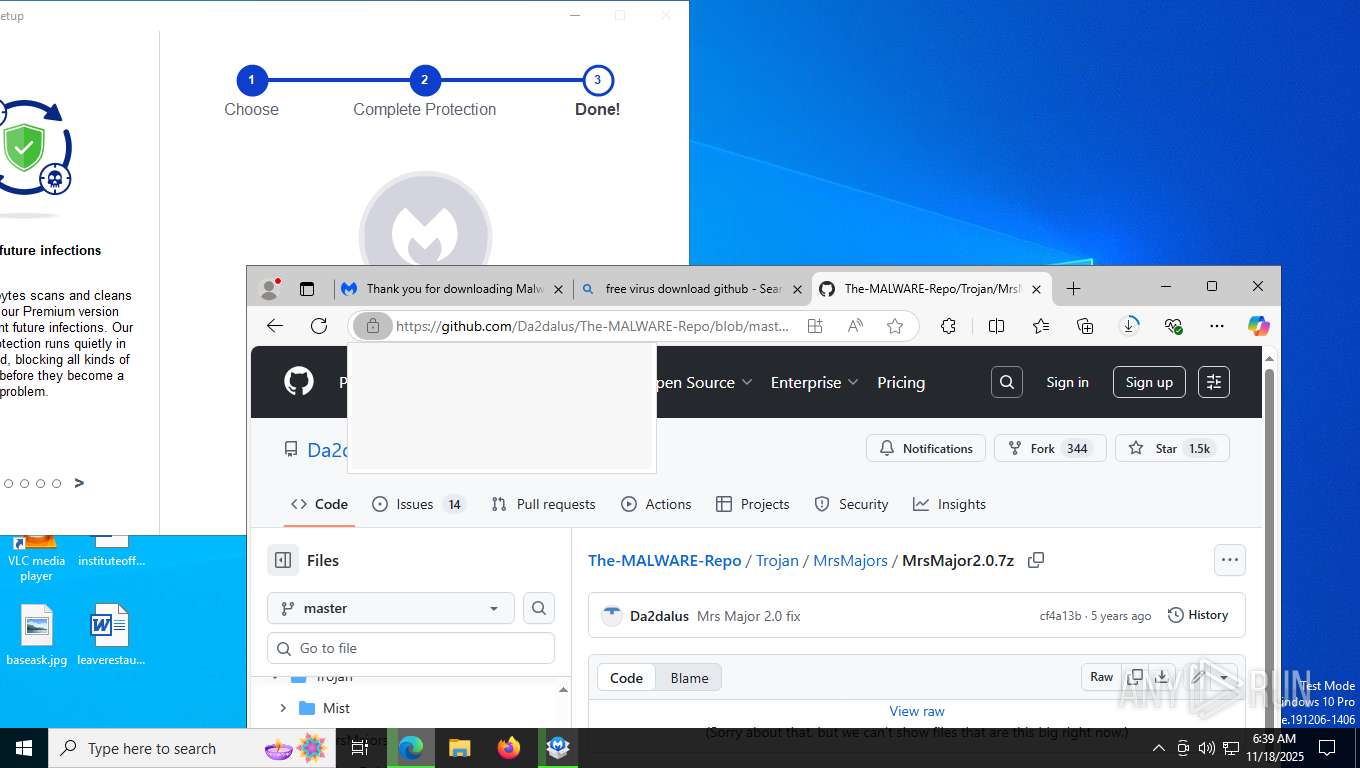Open Security tab

coord(851,504)
